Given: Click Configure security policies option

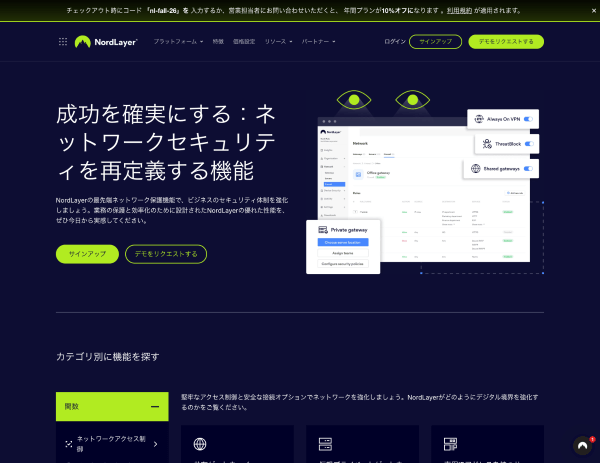Looking at the screenshot, I should click(343, 264).
